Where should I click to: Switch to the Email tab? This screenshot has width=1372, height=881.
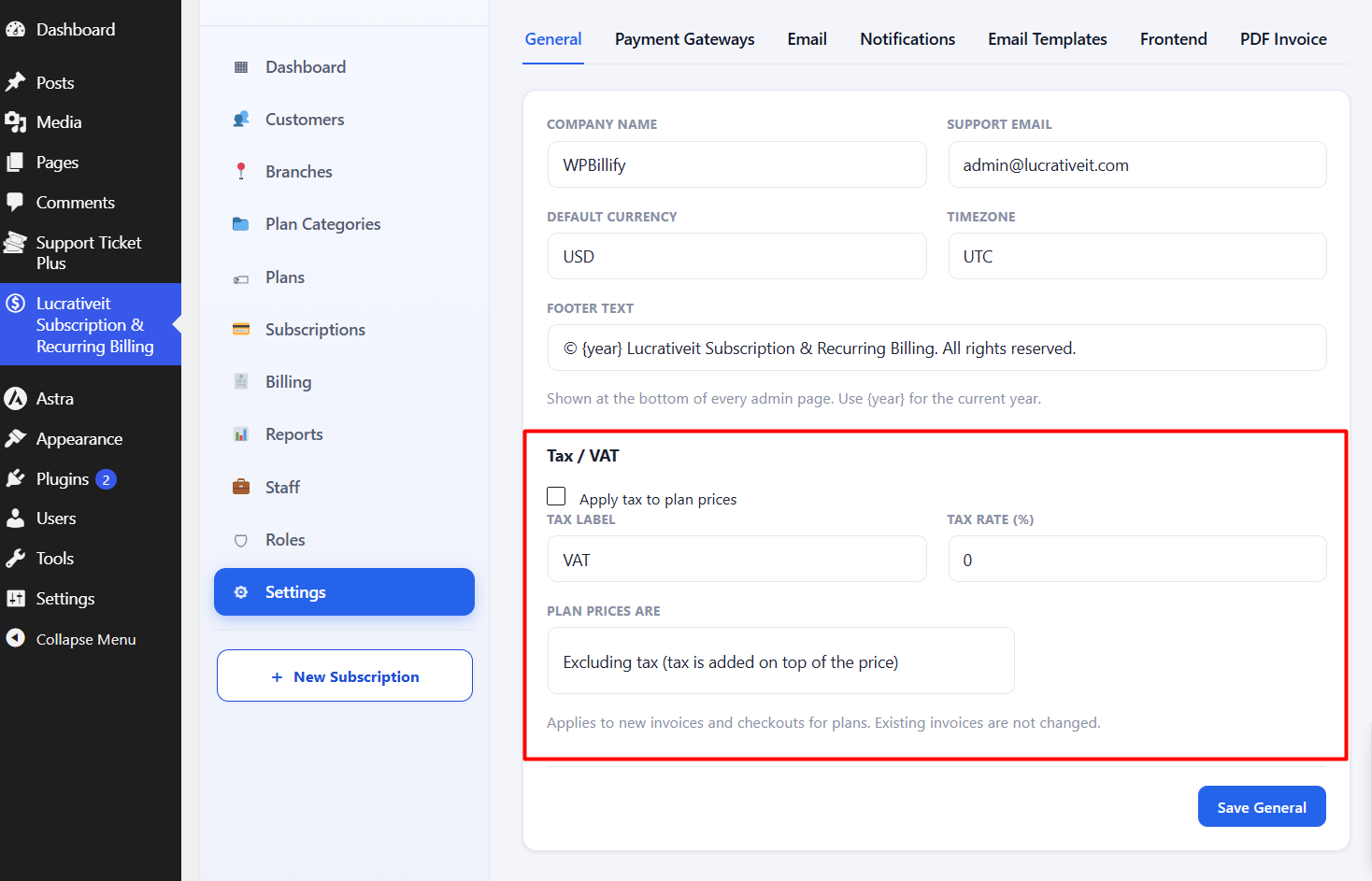807,39
